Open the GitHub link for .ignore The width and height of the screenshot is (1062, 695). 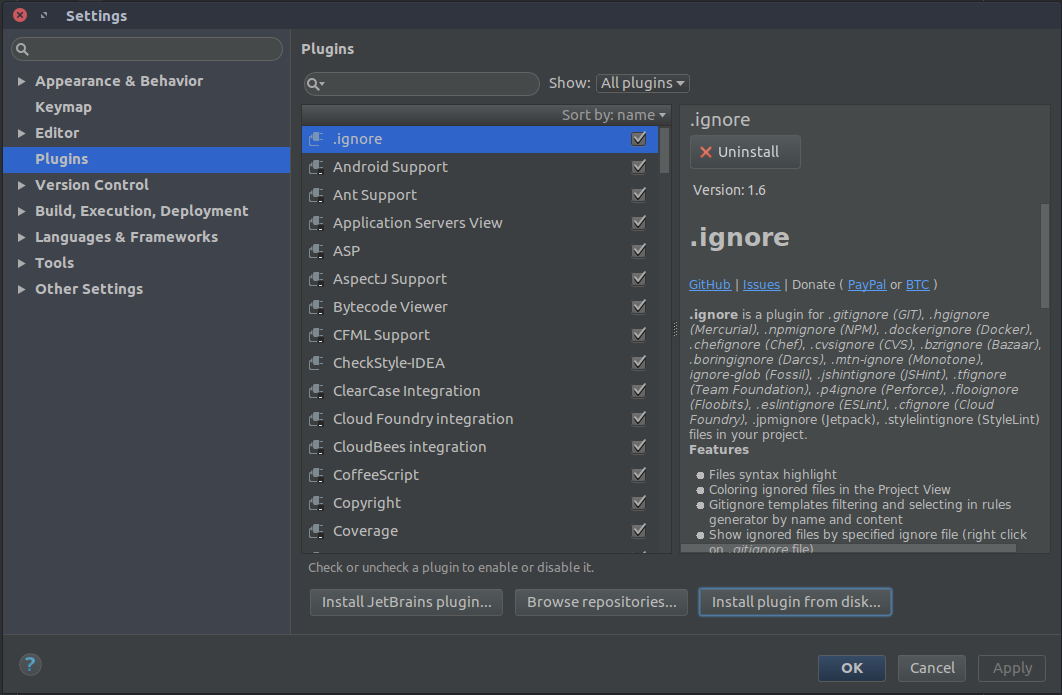tap(710, 285)
